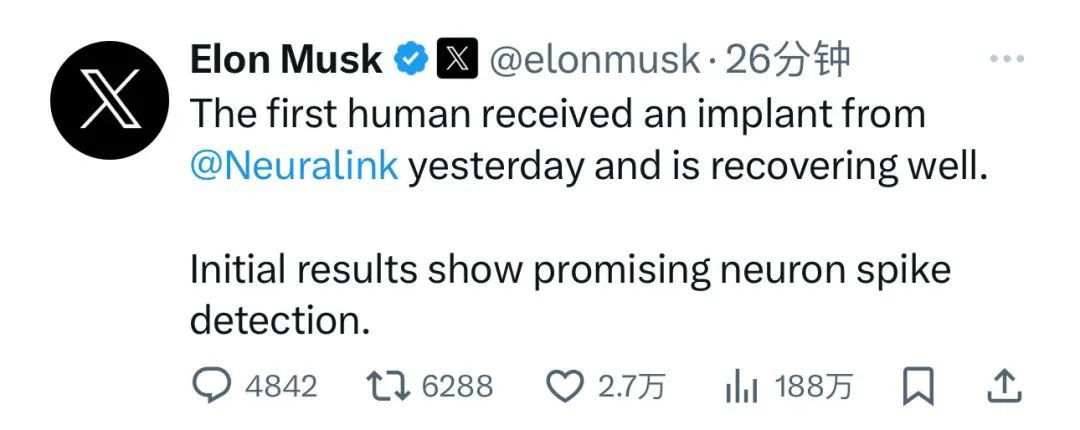The width and height of the screenshot is (1080, 430).
Task: Like the tweet with the heart icon
Action: coord(565,386)
